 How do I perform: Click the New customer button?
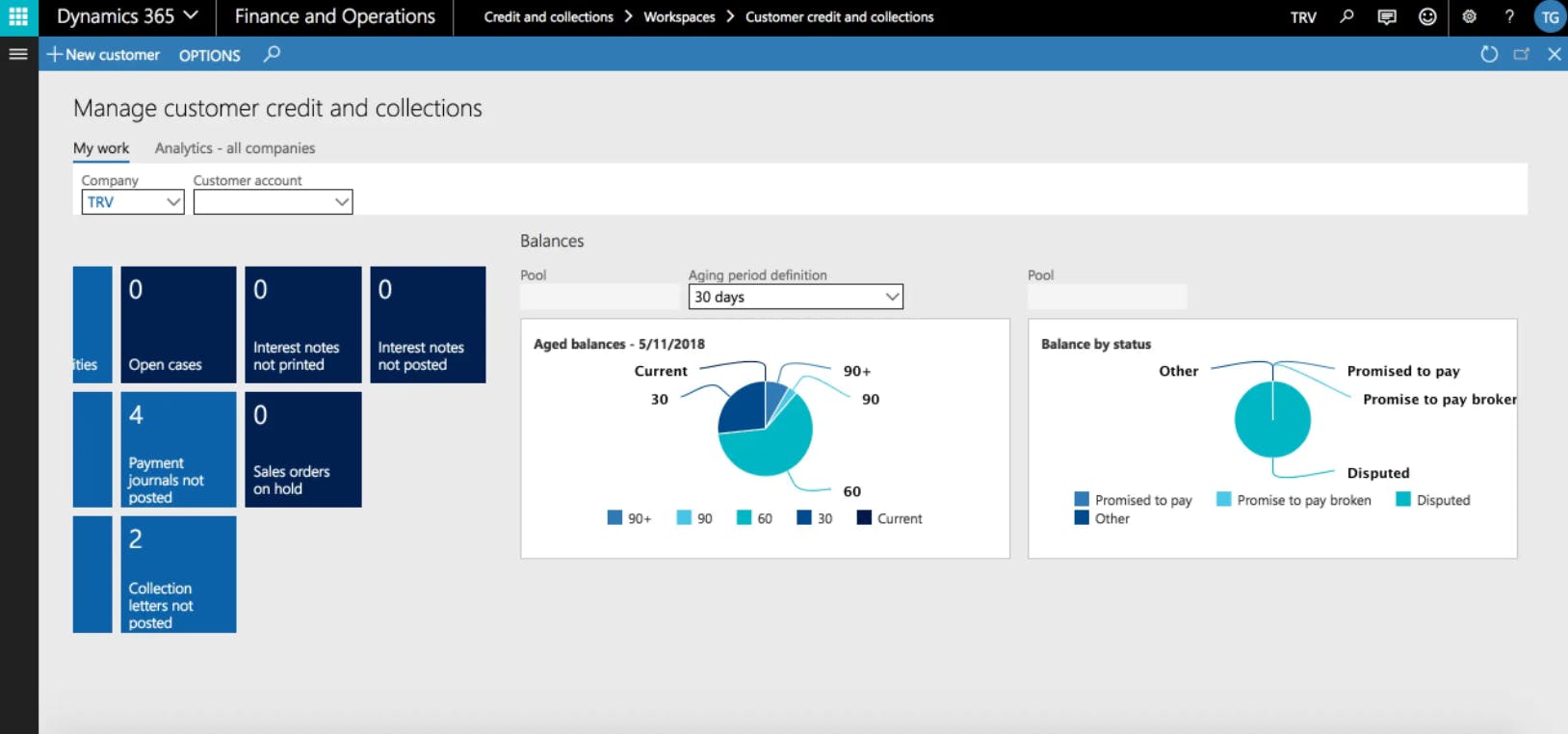tap(103, 55)
